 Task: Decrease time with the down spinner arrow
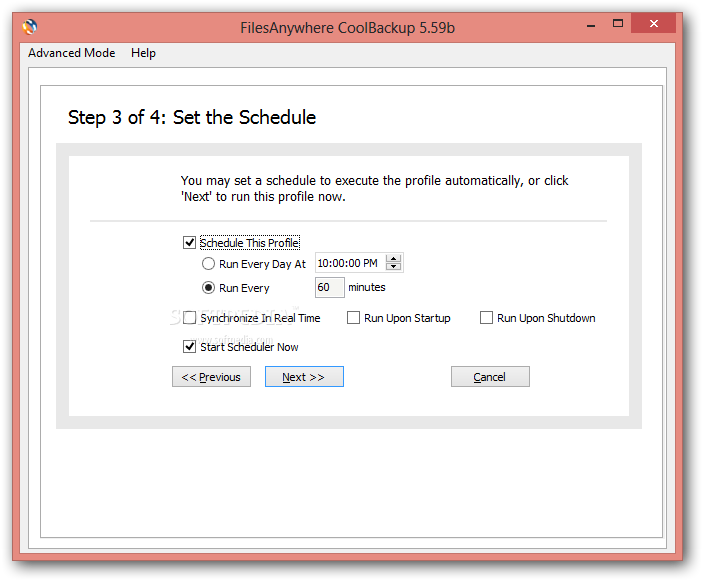click(x=394, y=267)
